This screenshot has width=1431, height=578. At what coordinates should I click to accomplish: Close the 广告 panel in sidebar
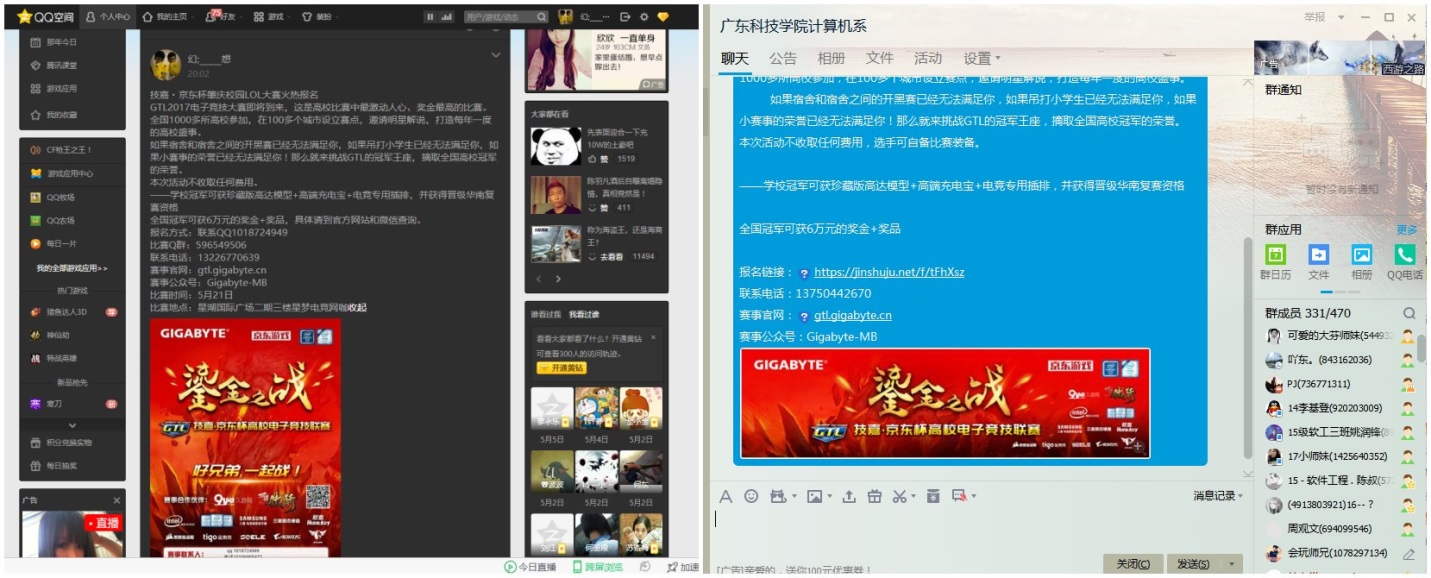pyautogui.click(x=116, y=500)
